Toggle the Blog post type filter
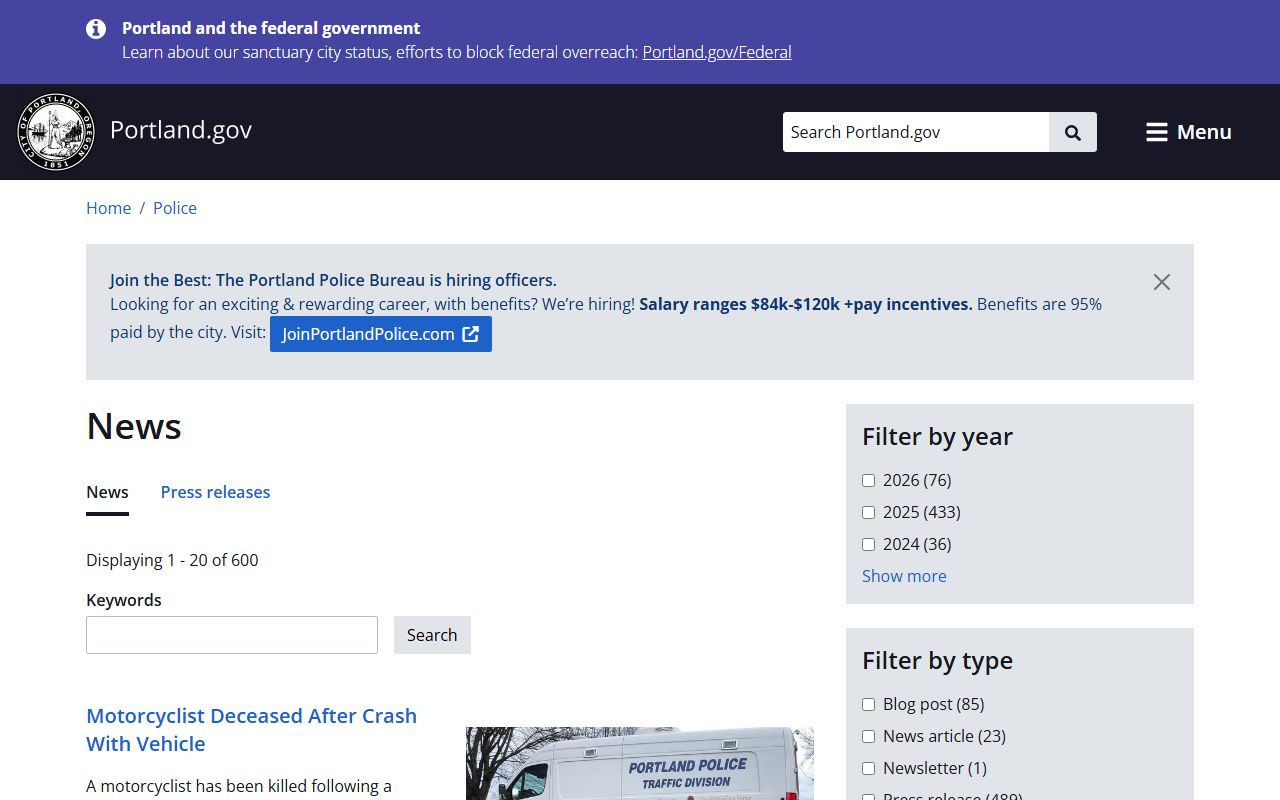1280x800 pixels. pos(868,705)
